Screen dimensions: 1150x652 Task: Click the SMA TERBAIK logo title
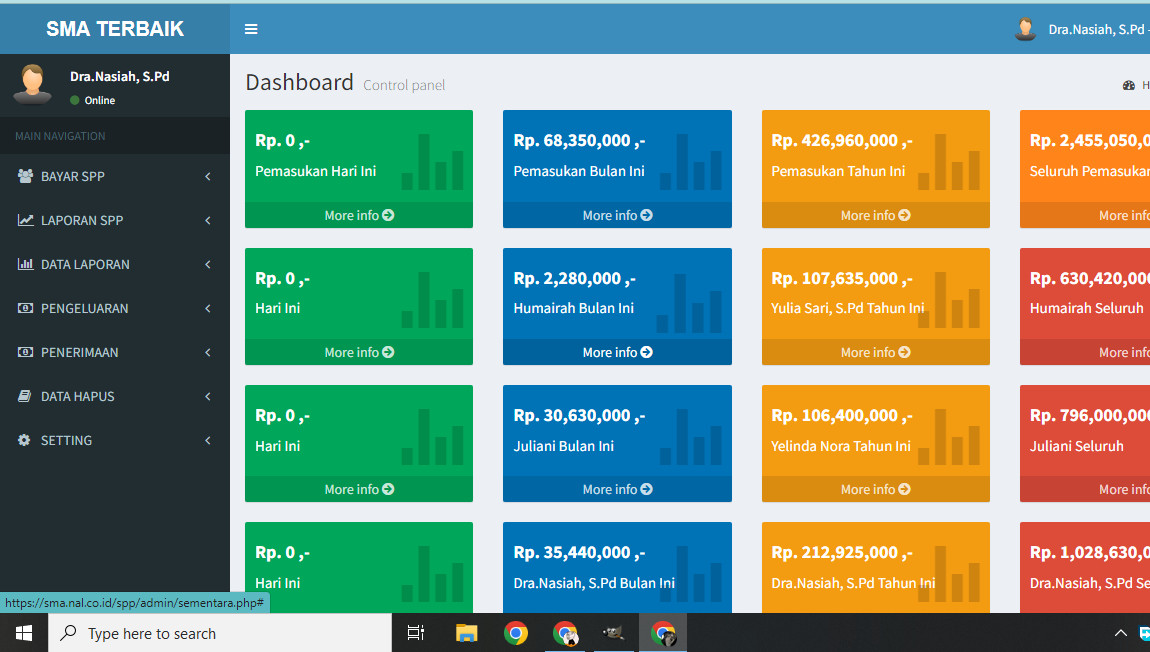(x=115, y=29)
